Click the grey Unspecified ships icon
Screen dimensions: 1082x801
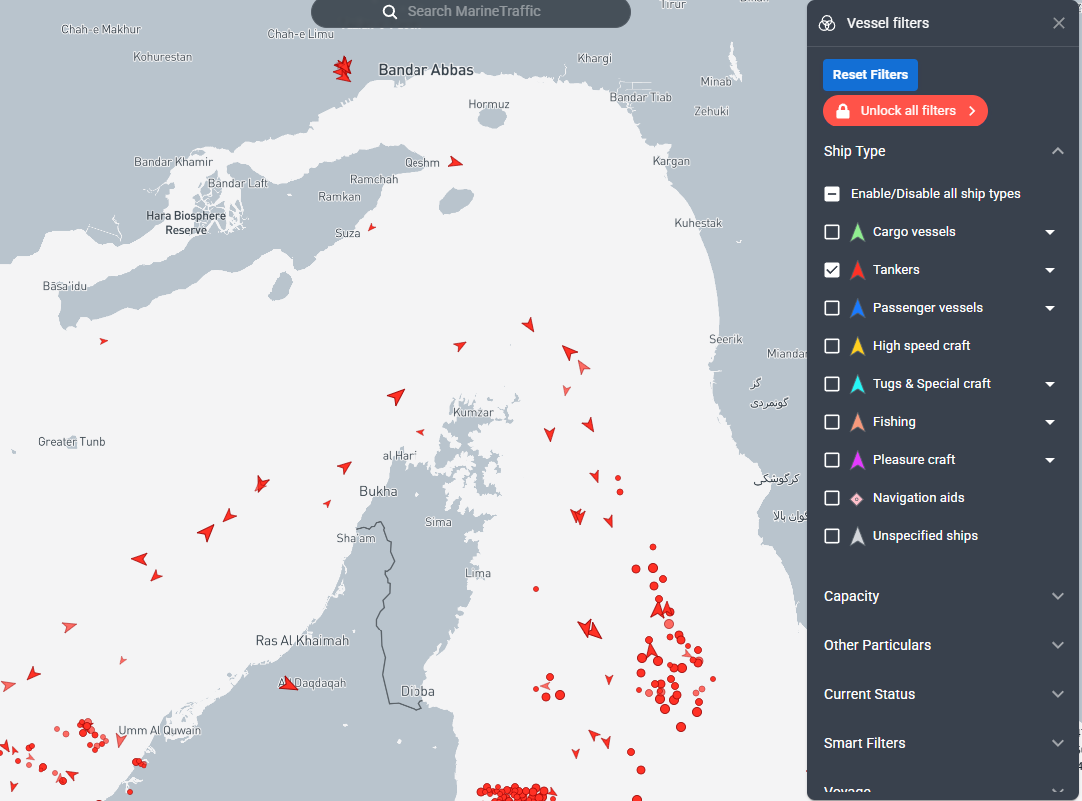tap(857, 536)
